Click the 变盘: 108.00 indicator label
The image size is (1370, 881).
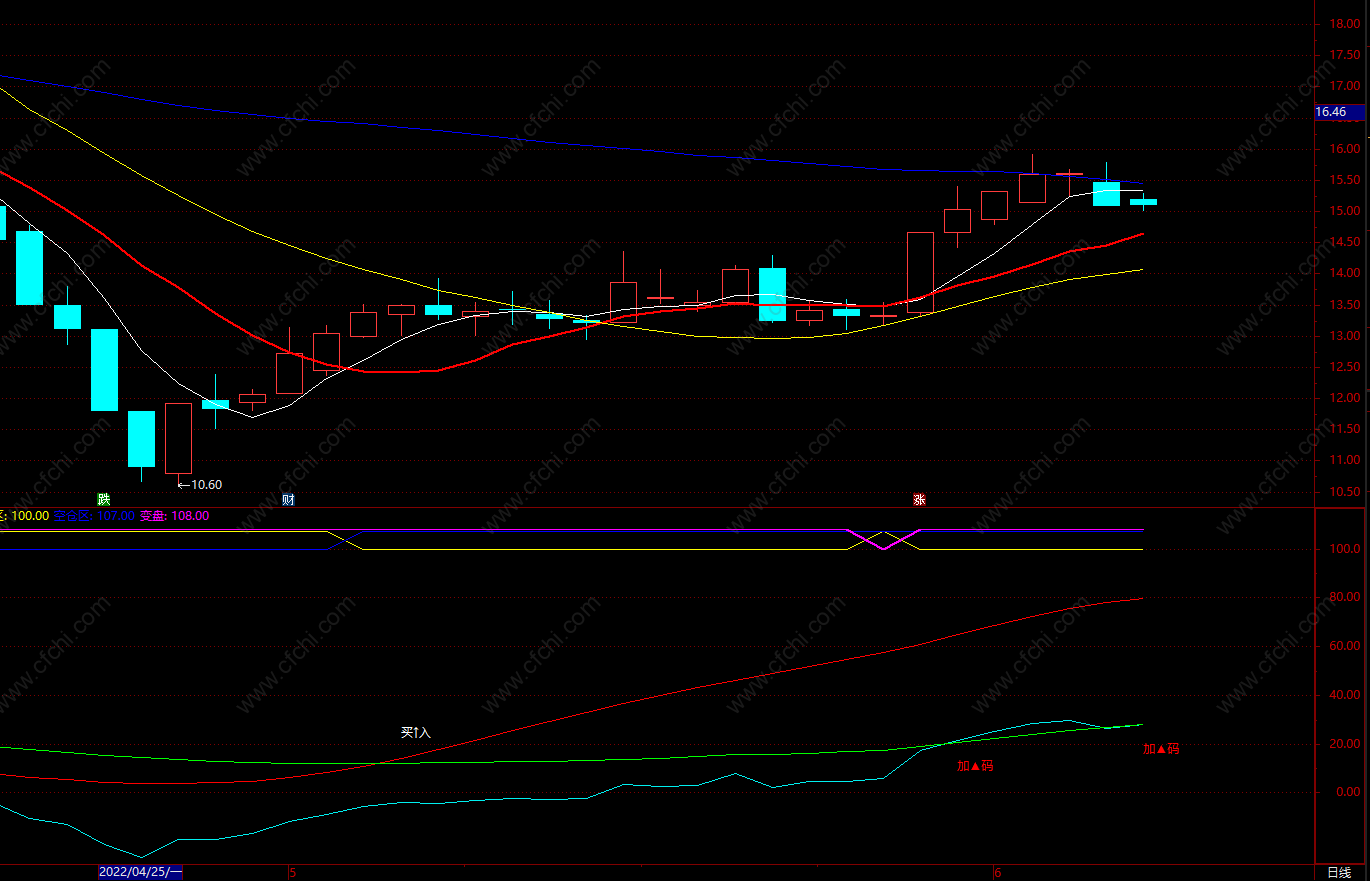coord(174,516)
